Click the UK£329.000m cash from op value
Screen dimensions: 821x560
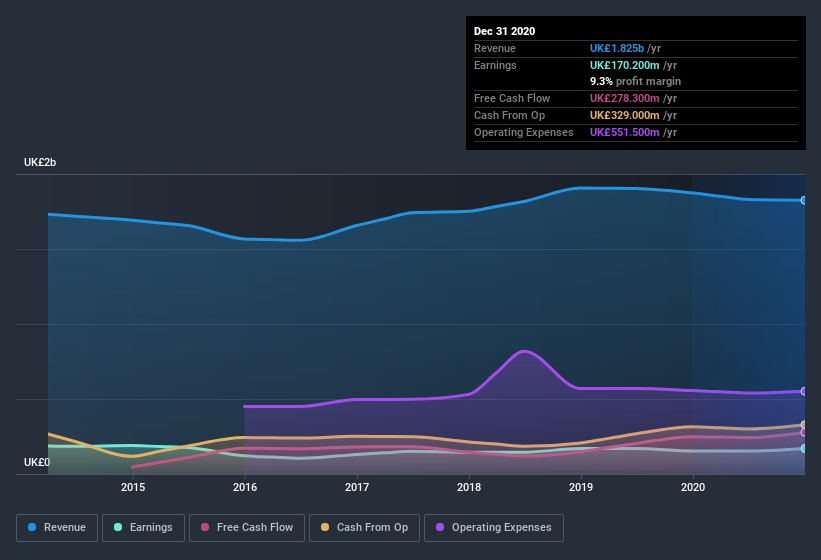point(625,115)
